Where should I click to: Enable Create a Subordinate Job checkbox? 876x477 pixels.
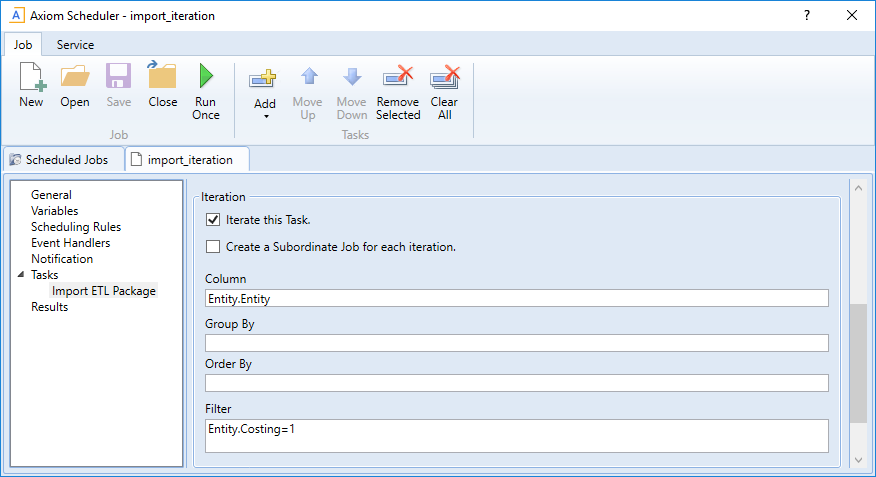[x=212, y=247]
